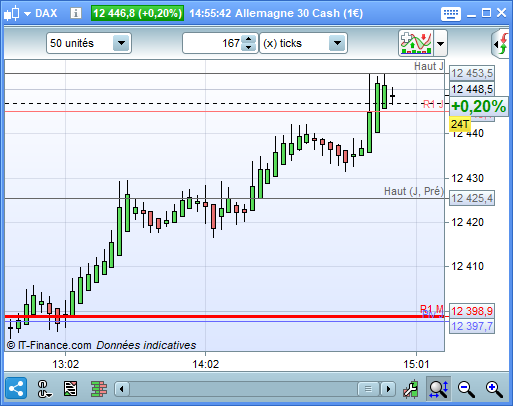Click the 12 425,4 Haut Pré price label

coord(472,198)
